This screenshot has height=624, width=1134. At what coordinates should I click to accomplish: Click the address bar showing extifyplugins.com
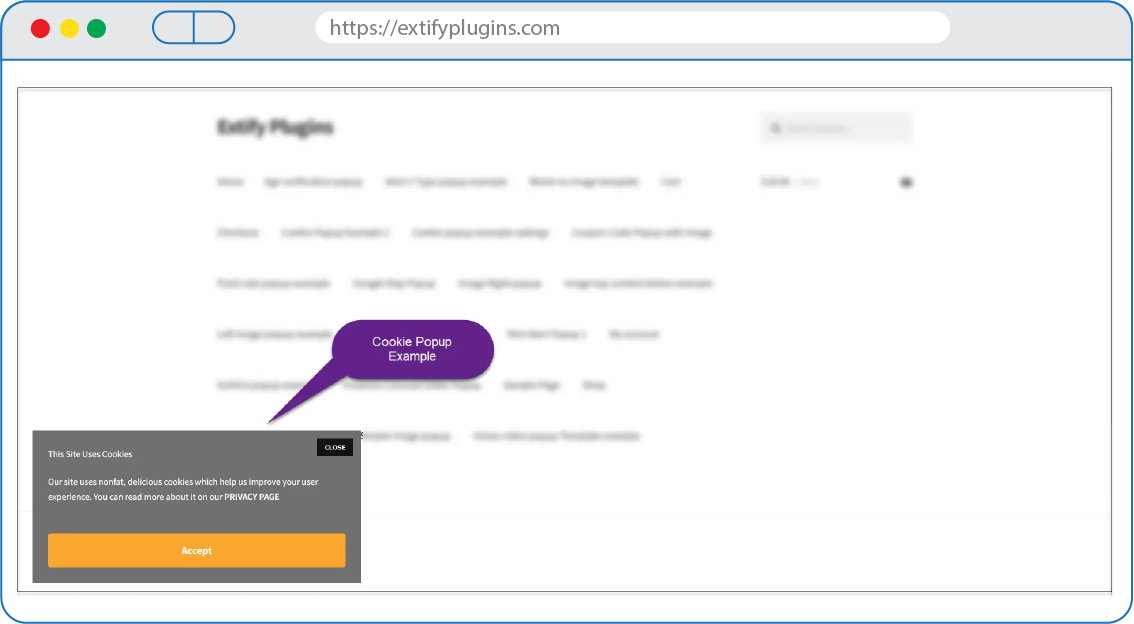(x=632, y=28)
